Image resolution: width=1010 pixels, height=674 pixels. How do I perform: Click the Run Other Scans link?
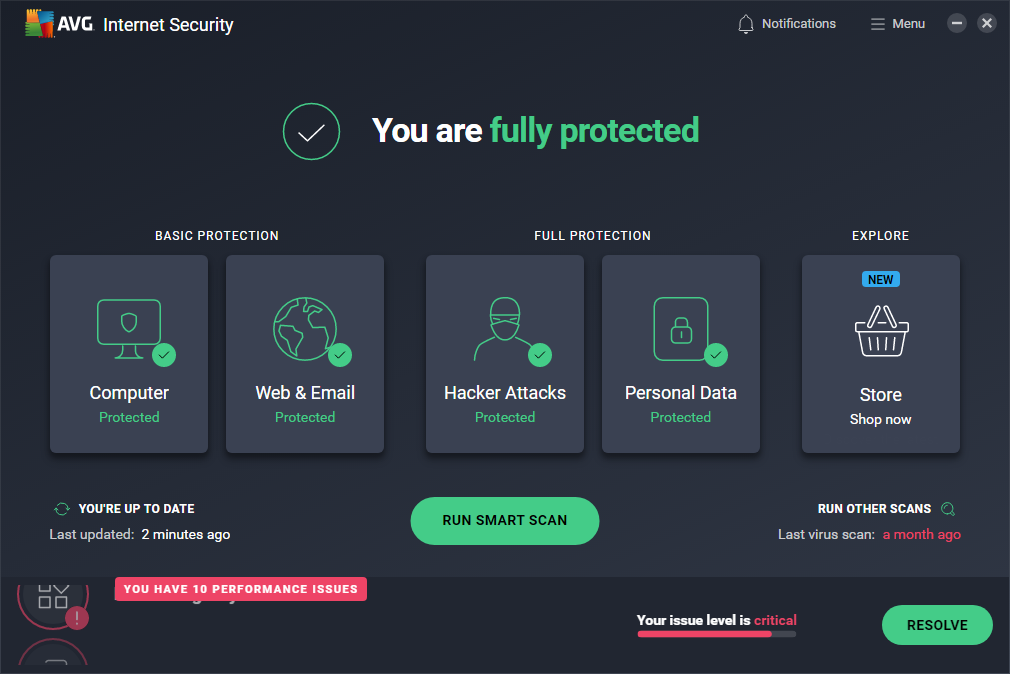pos(874,509)
